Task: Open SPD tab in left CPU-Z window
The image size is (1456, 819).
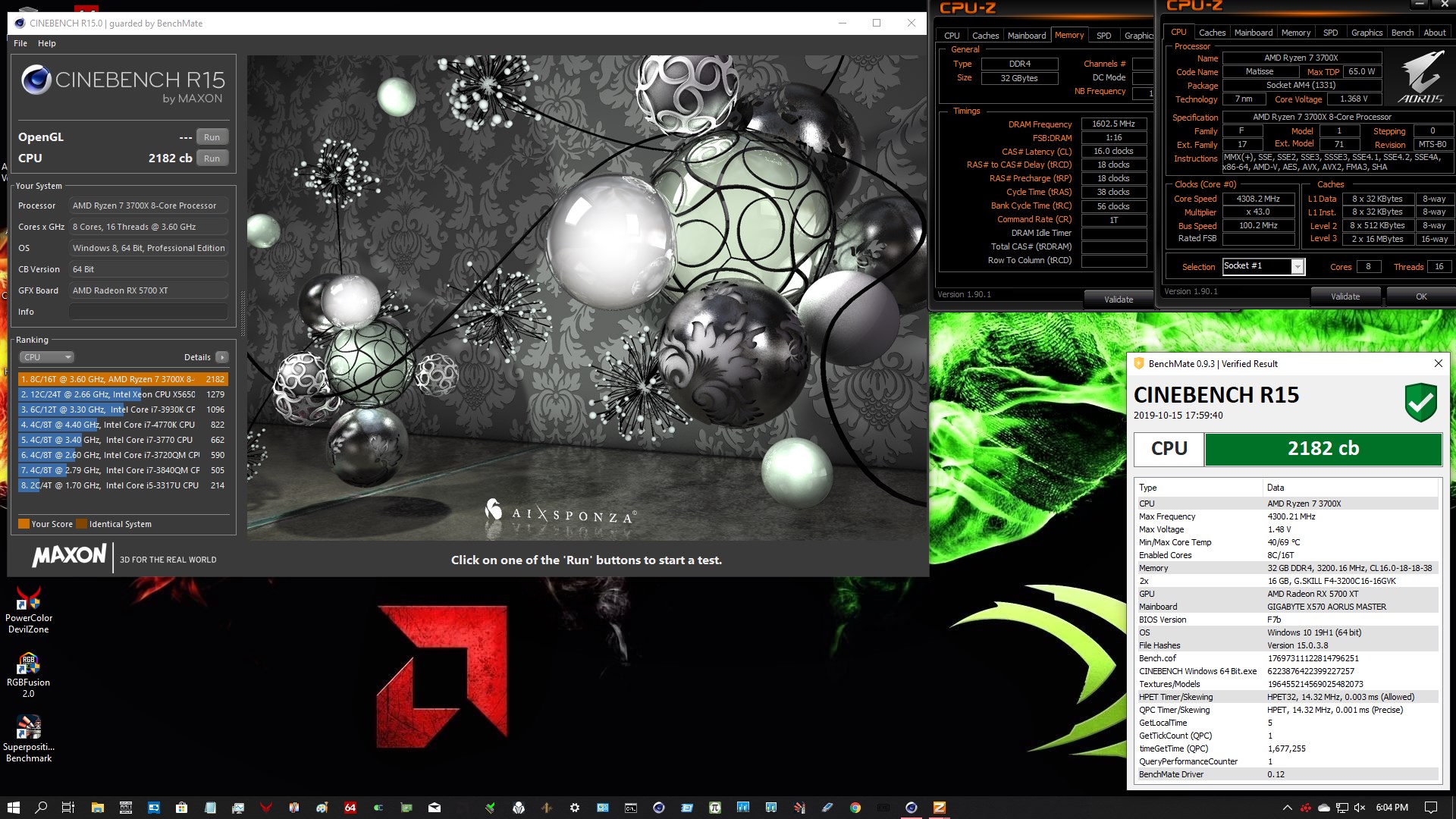Action: (x=1104, y=36)
